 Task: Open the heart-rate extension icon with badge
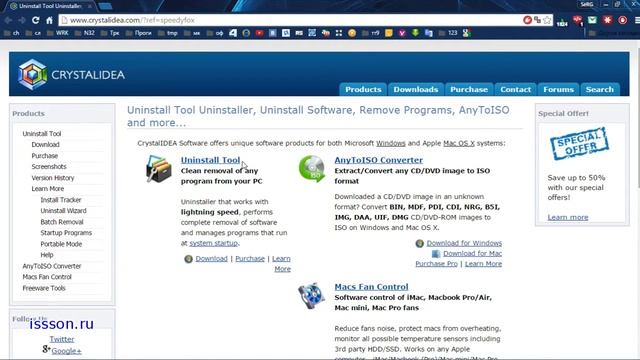[578, 20]
